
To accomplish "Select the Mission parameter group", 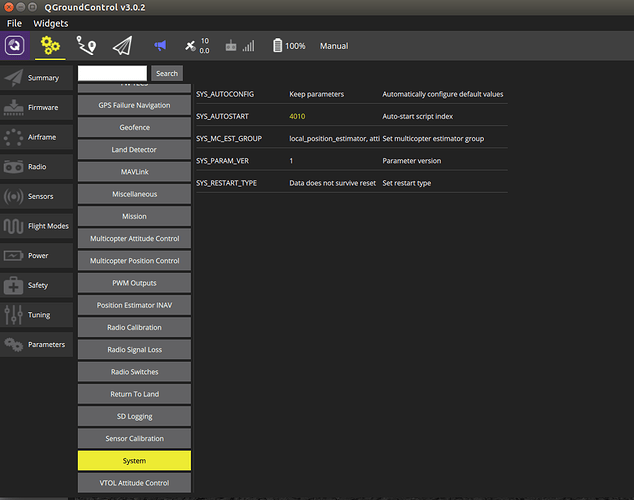I will point(134,216).
